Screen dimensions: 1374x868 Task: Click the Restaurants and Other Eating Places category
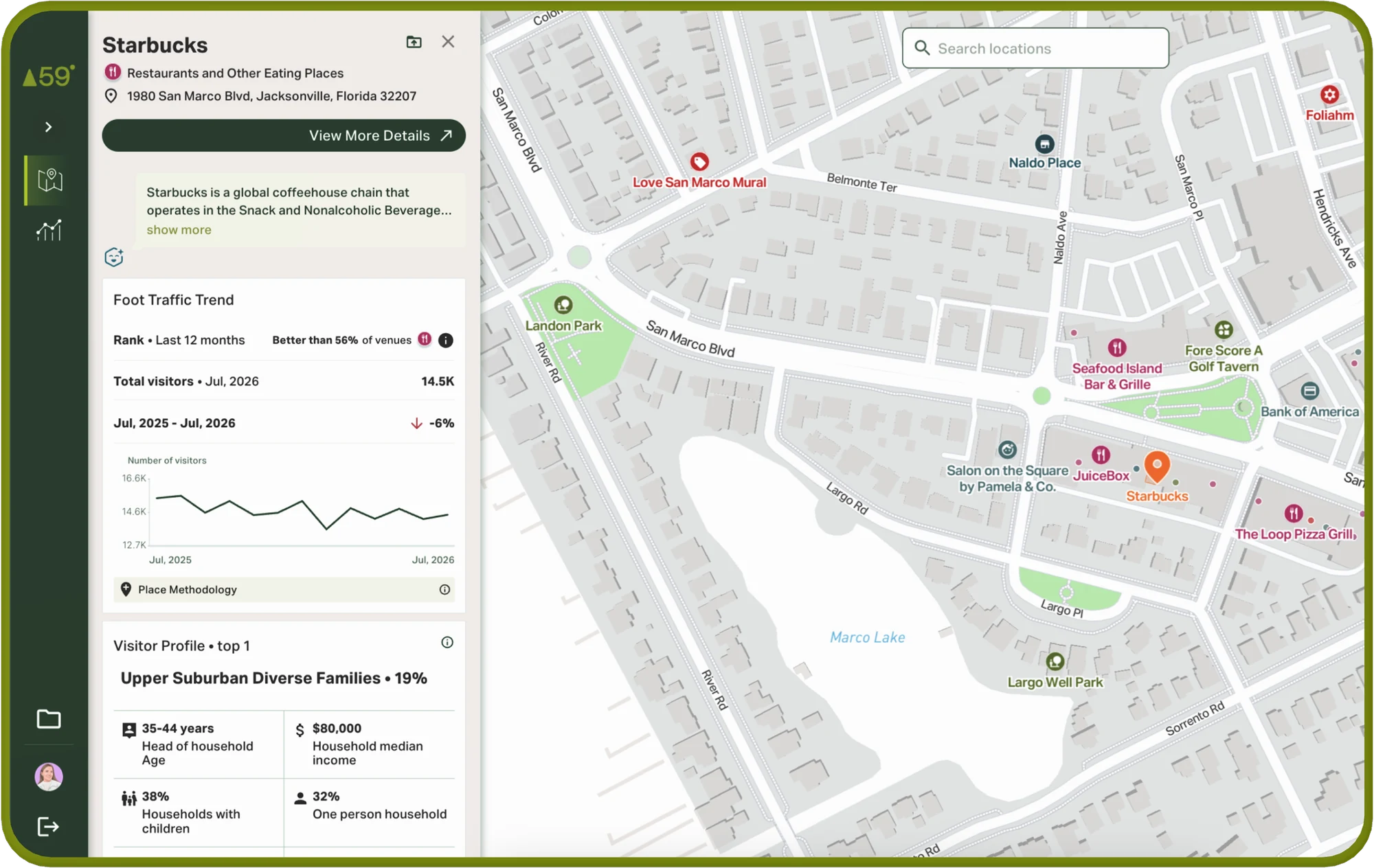pos(235,73)
